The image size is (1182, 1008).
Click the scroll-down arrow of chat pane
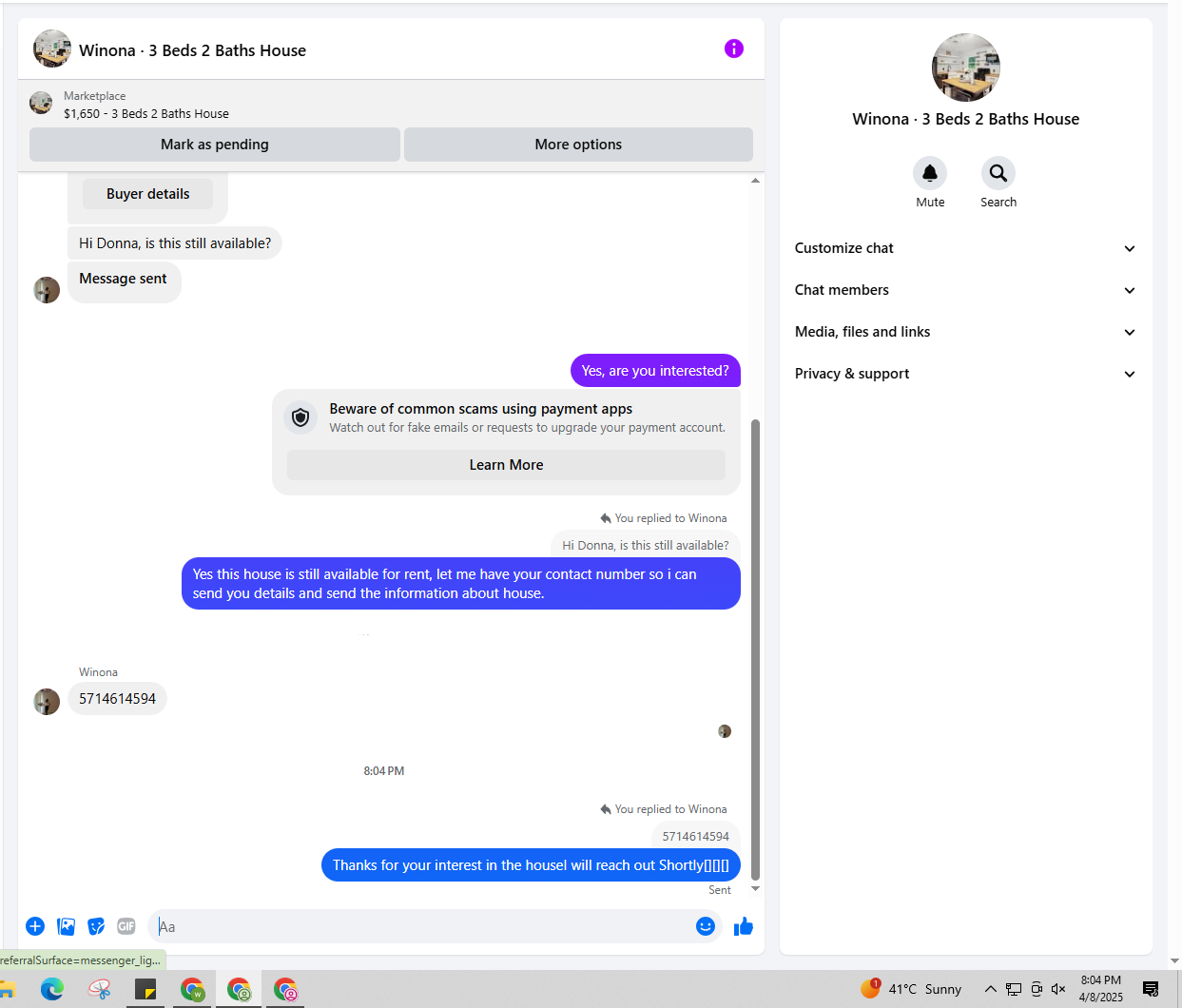756,889
